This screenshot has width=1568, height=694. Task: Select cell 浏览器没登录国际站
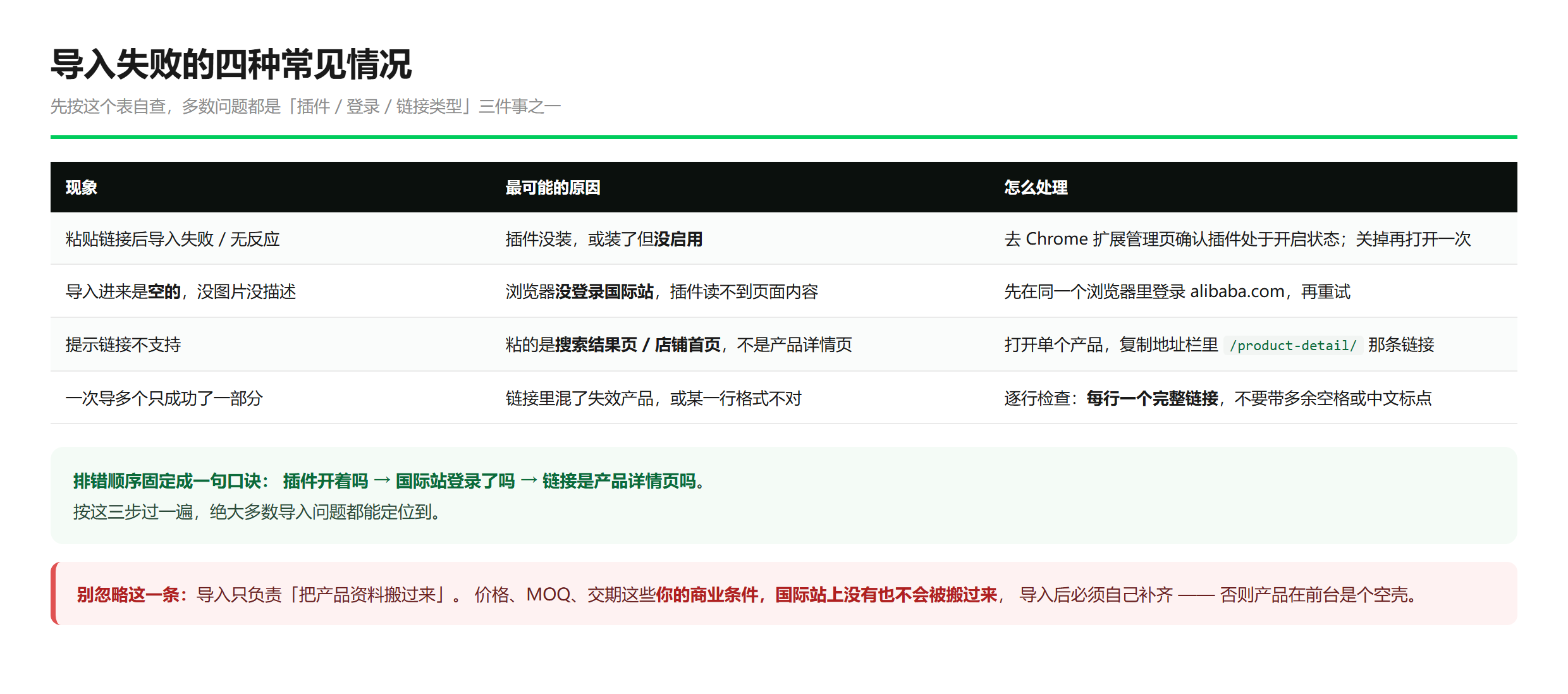[740, 291]
